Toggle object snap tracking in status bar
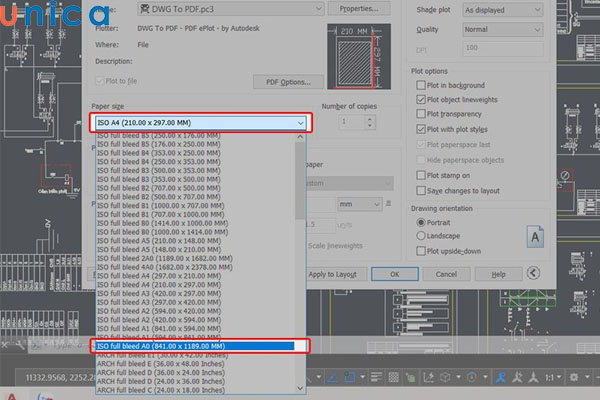 (x=333, y=377)
